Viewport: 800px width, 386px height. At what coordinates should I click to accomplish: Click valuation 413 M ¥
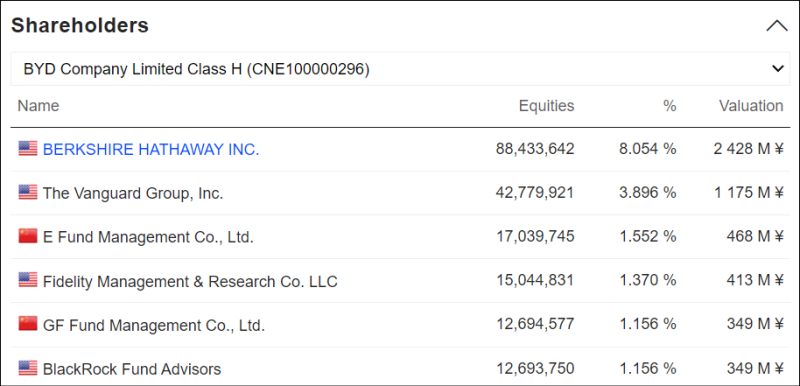[x=755, y=280]
